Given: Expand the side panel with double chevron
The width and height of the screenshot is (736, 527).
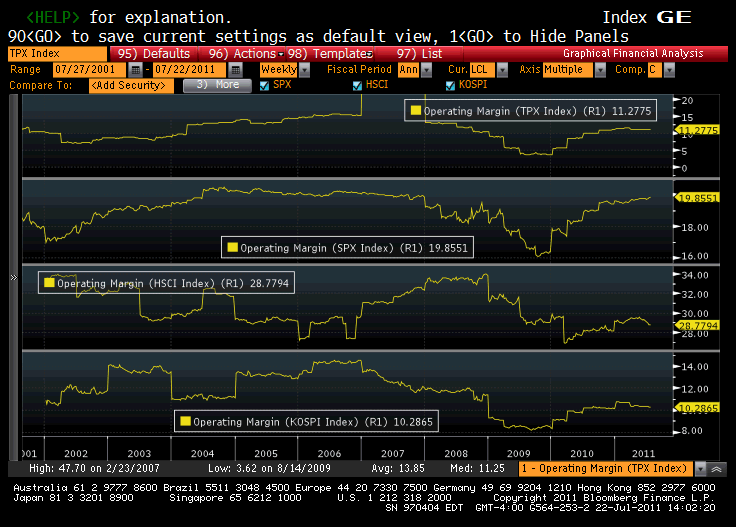Looking at the screenshot, I should coord(14,277).
